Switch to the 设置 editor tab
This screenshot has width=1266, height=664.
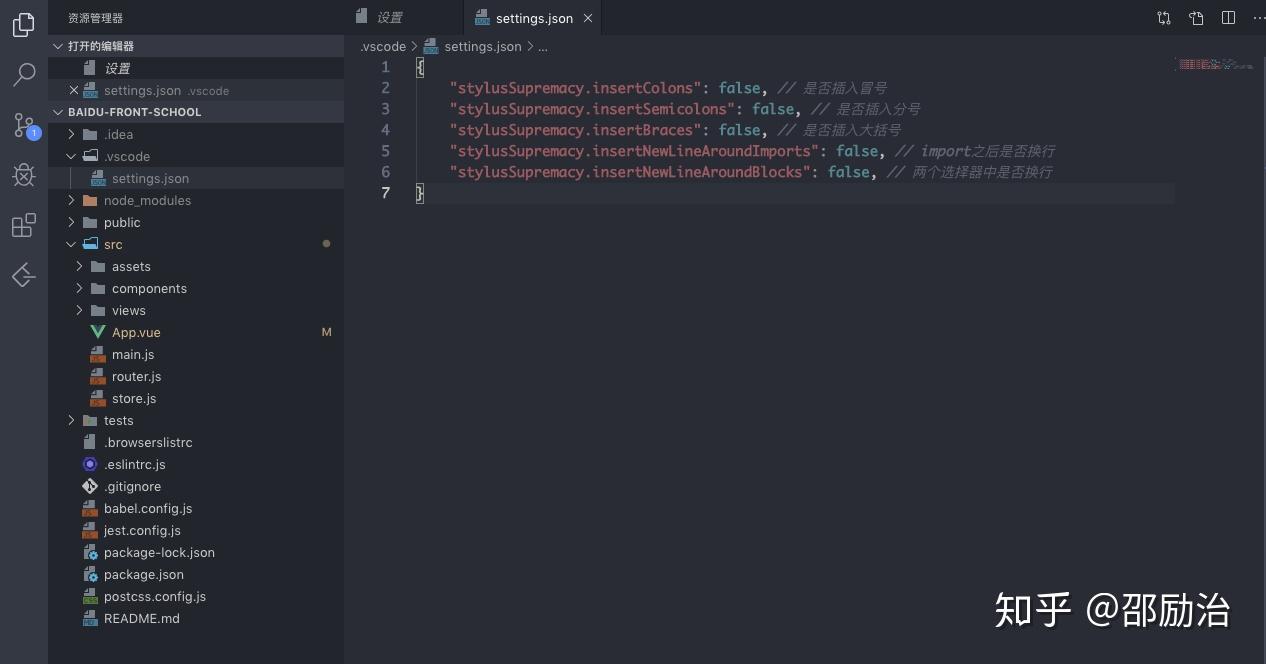pyautogui.click(x=389, y=17)
